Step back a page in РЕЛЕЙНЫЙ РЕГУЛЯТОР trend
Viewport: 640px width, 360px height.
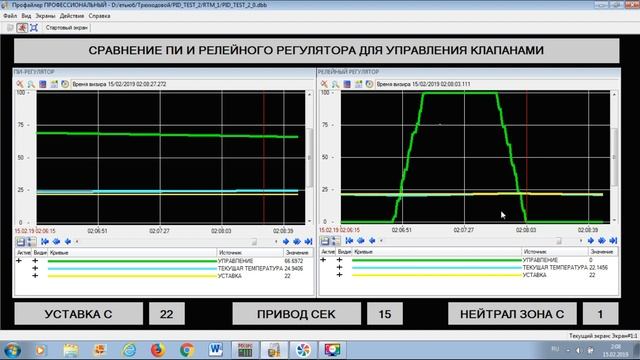[x=361, y=241]
